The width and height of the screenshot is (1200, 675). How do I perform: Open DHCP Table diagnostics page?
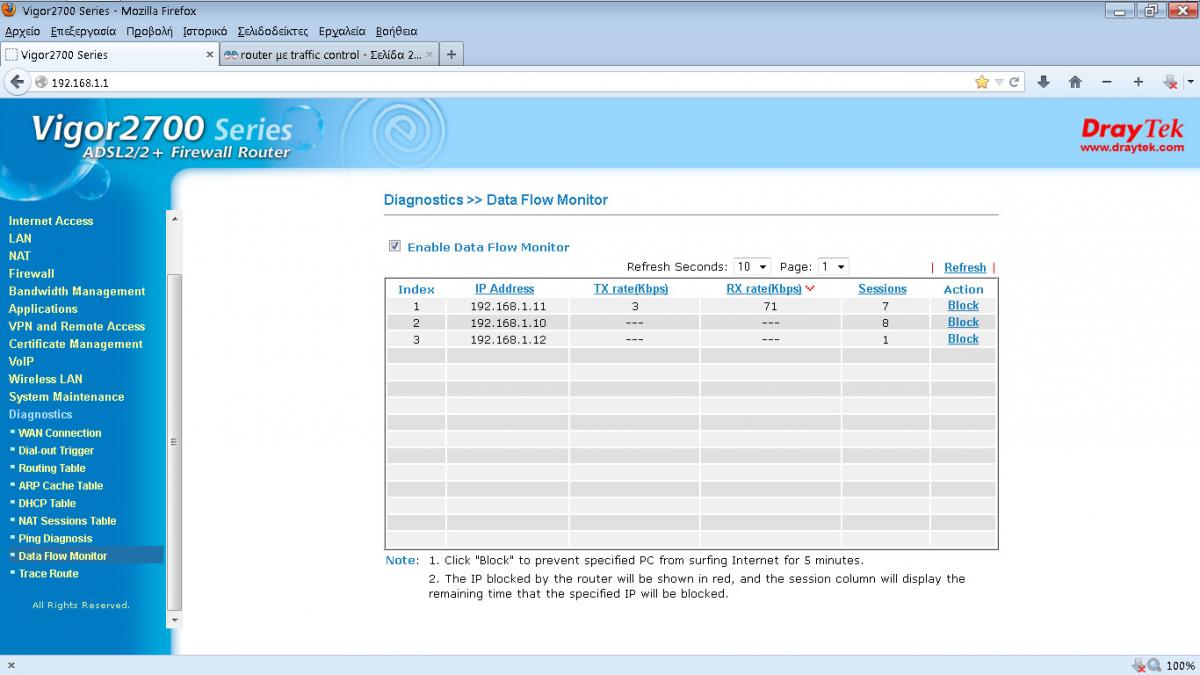pos(47,503)
